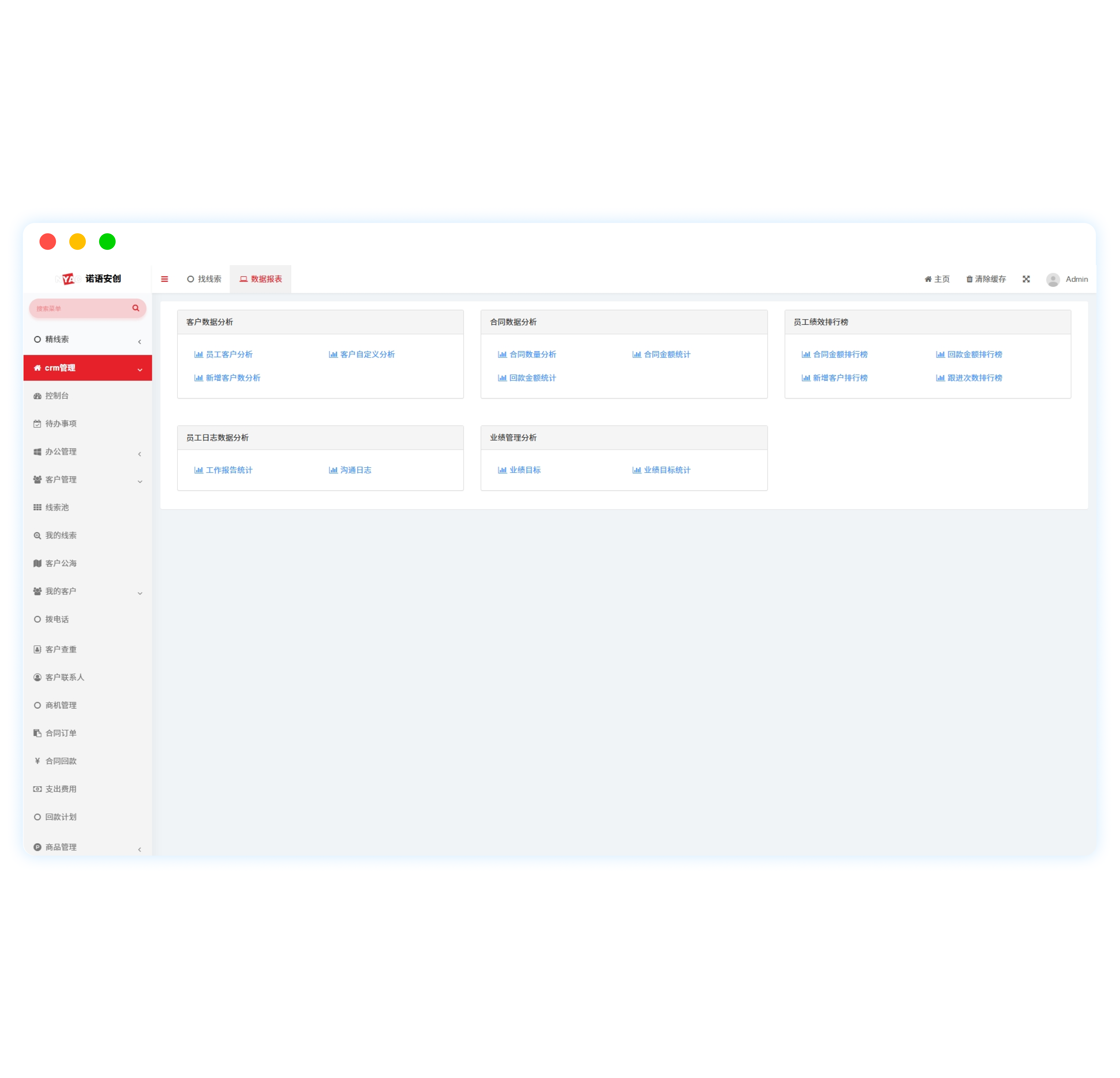
Task: Open 待办事项 calendar item in sidebar
Action: coord(61,424)
